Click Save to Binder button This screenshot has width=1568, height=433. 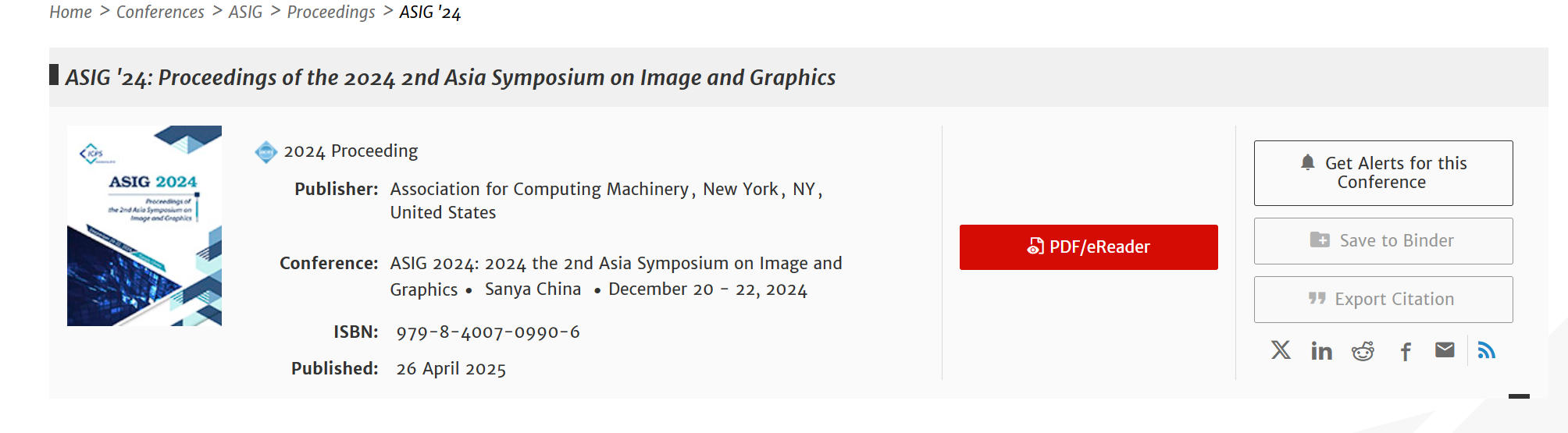pos(1383,241)
